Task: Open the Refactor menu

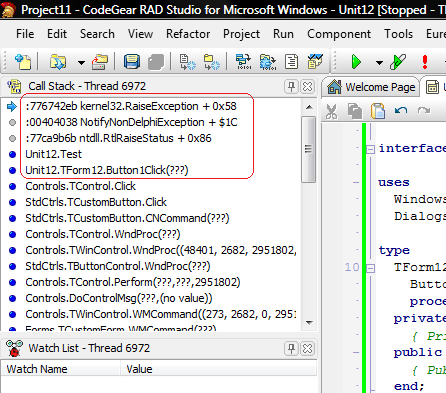Action: click(x=188, y=34)
